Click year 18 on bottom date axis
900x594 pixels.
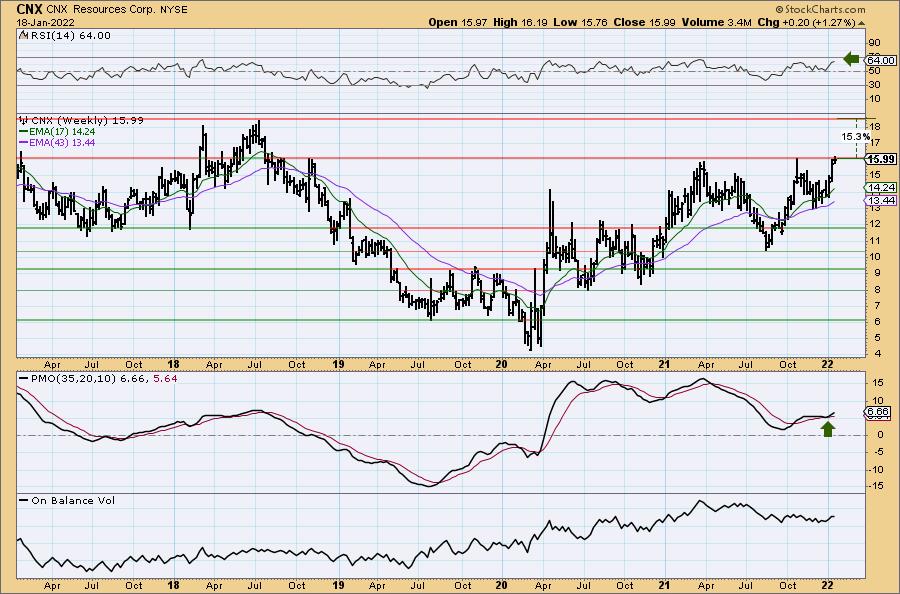click(173, 585)
